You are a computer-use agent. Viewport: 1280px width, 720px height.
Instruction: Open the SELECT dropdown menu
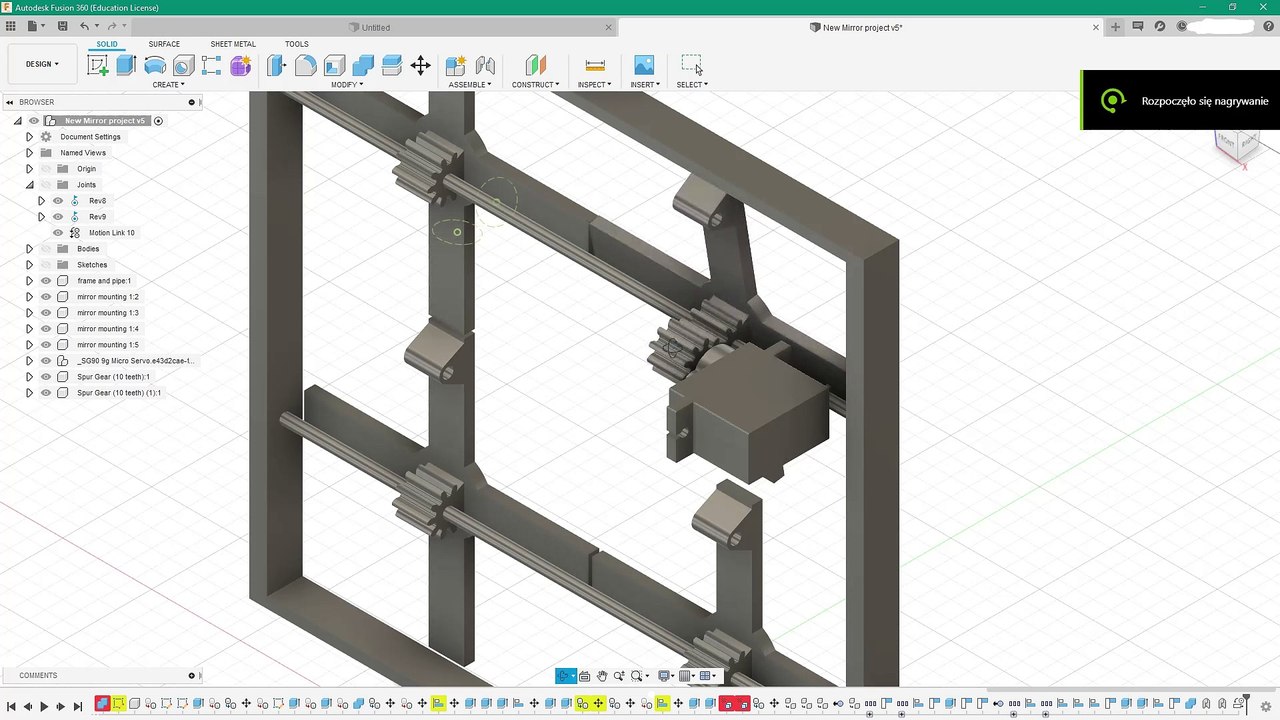point(692,85)
